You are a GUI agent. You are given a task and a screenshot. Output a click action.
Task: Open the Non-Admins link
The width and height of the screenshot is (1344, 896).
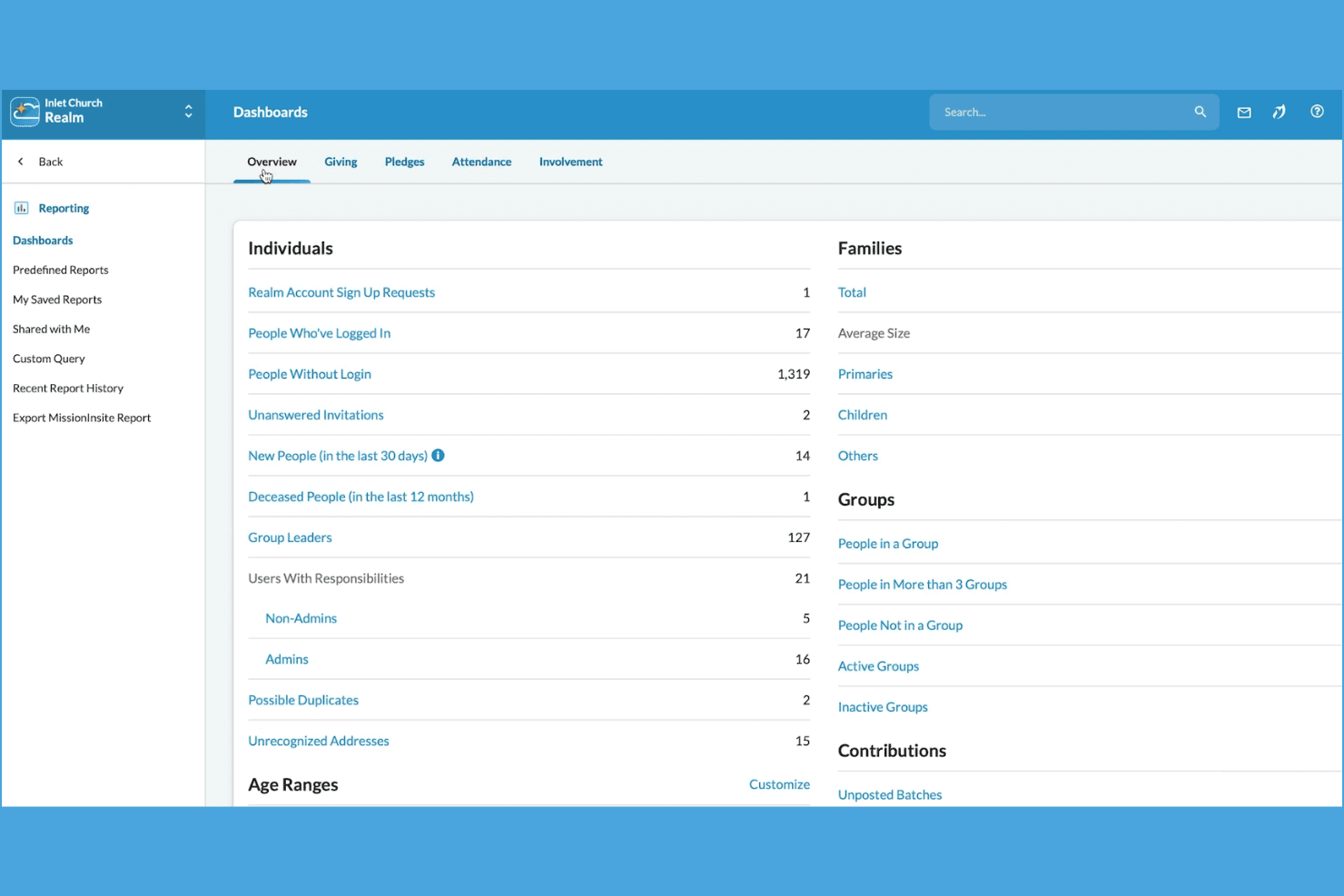(301, 618)
